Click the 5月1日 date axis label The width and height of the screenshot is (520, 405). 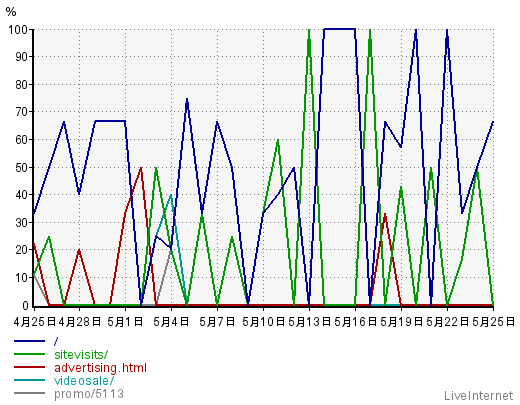point(125,322)
